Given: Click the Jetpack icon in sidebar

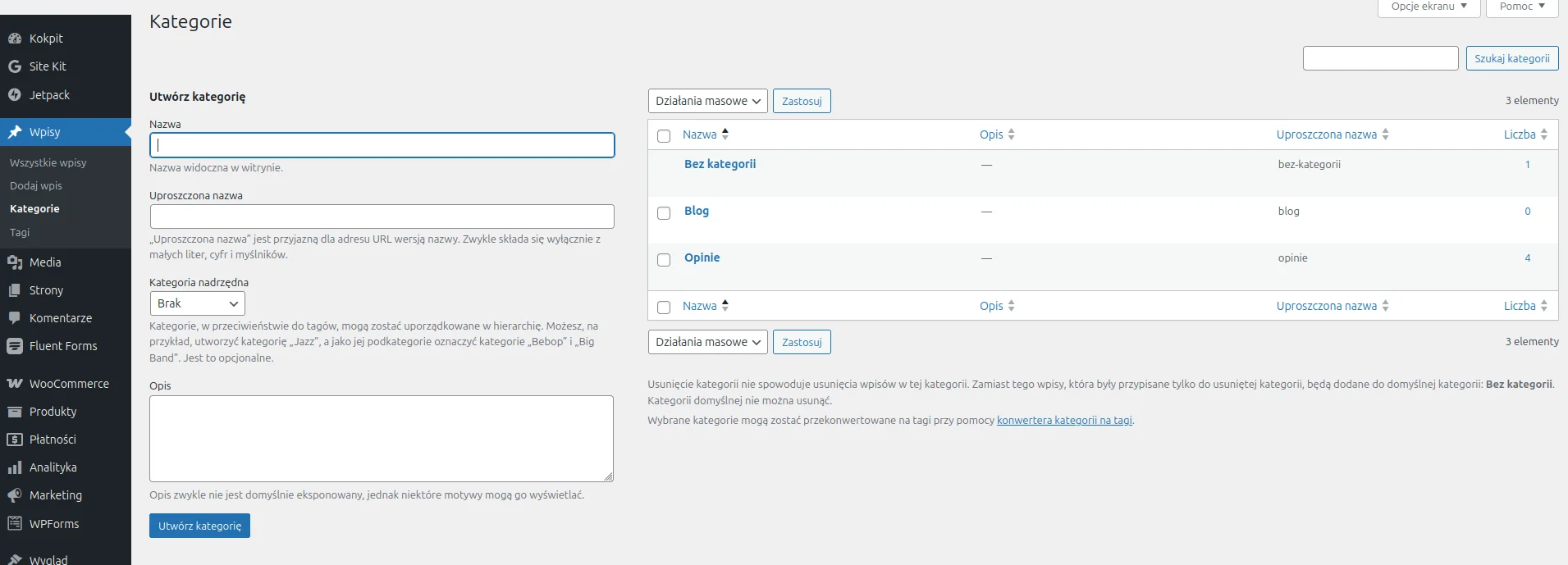Looking at the screenshot, I should pos(15,95).
